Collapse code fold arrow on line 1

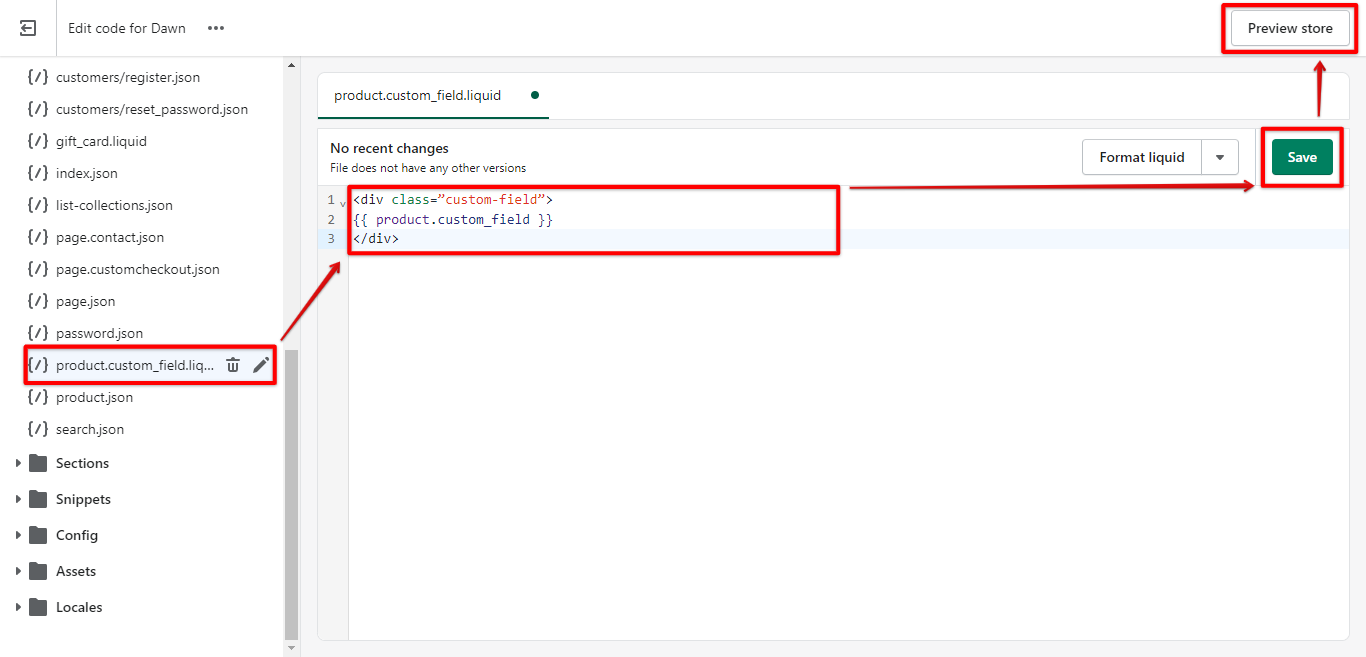343,203
